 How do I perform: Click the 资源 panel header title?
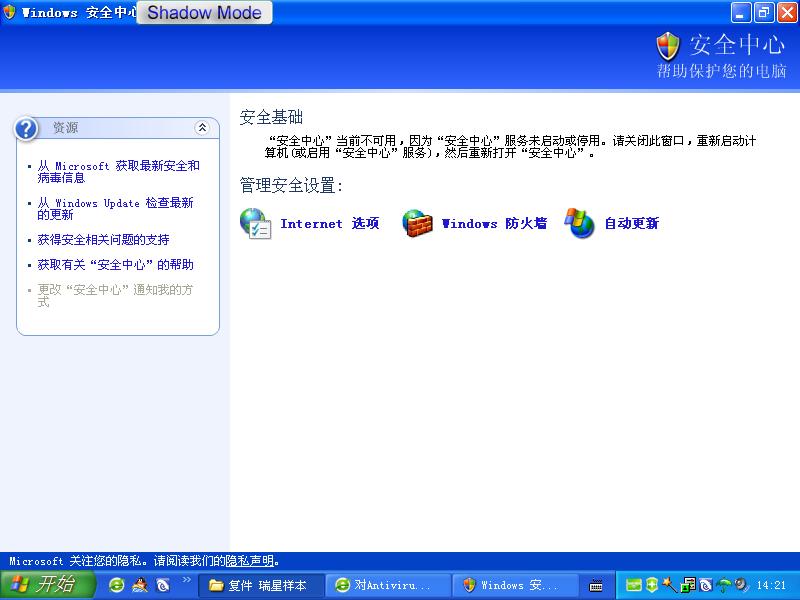66,128
